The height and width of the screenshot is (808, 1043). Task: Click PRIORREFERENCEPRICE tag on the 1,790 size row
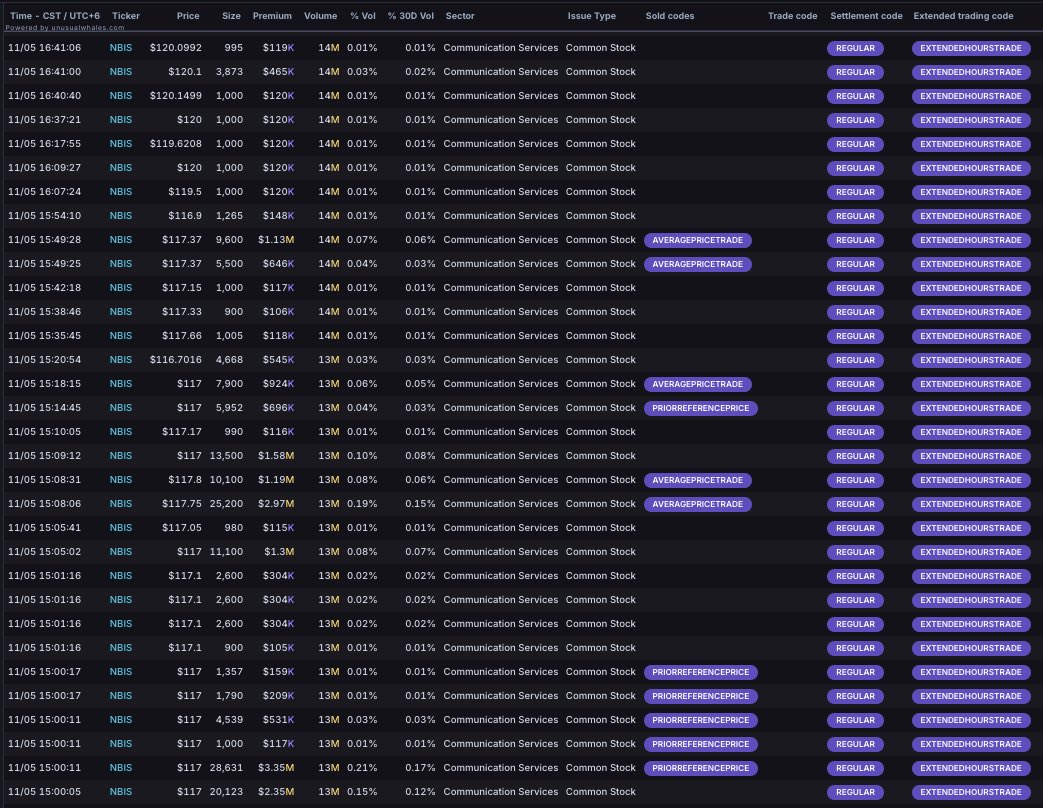tap(700, 696)
